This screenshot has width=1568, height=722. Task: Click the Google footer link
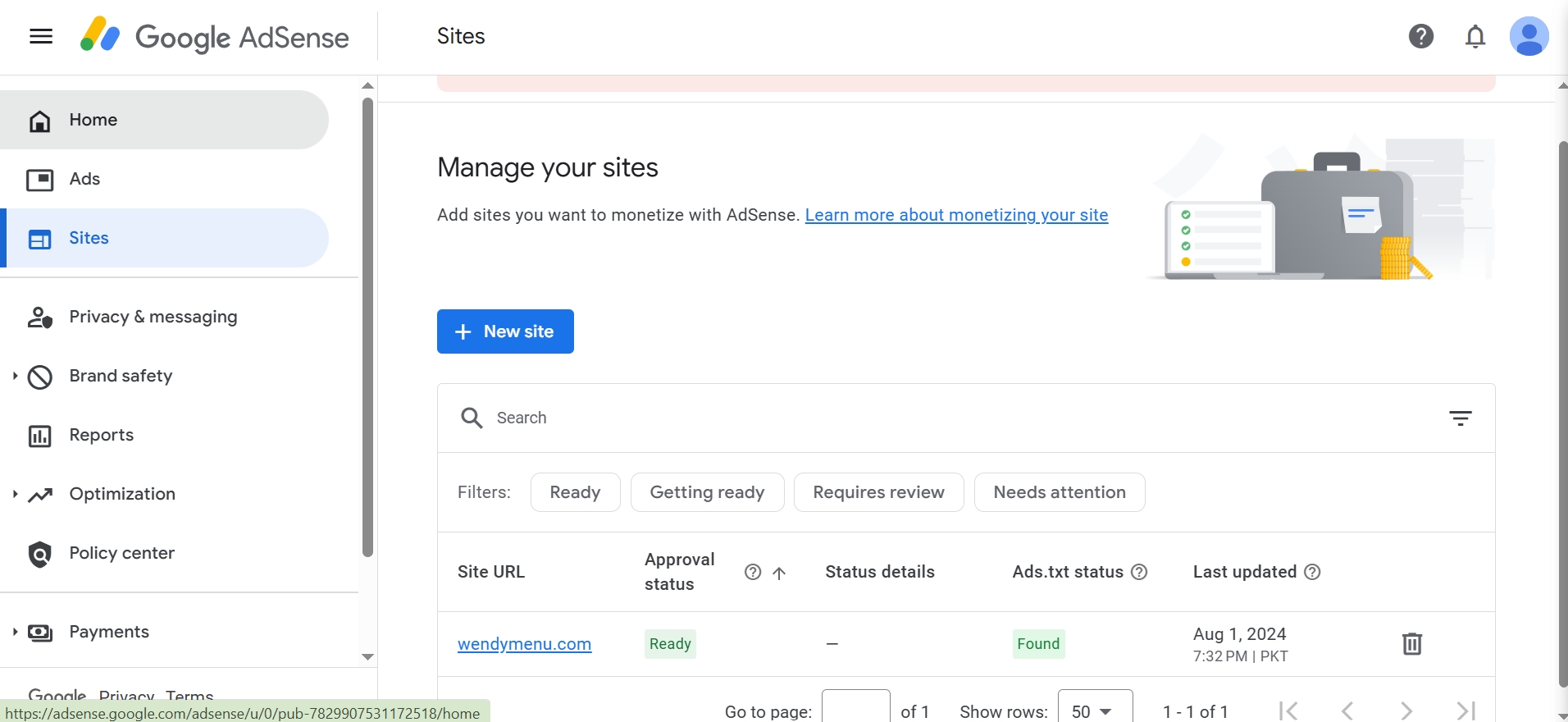click(x=57, y=696)
